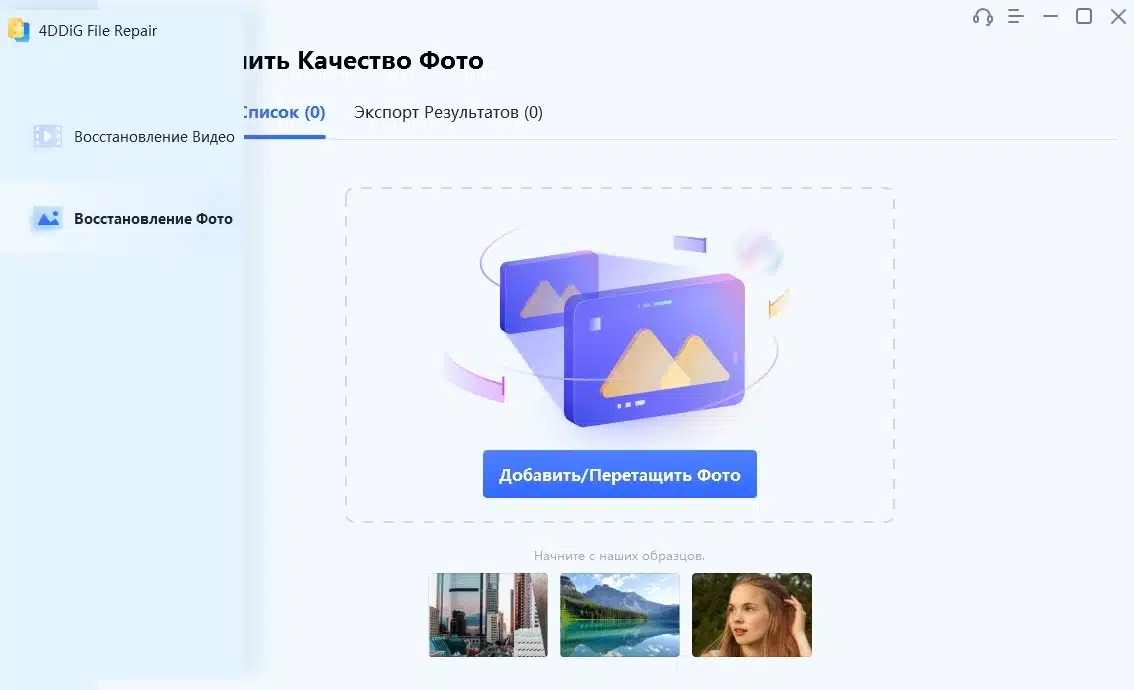Minimize the 4DDiG File Repair window
The image size is (1134, 690).
1050,17
